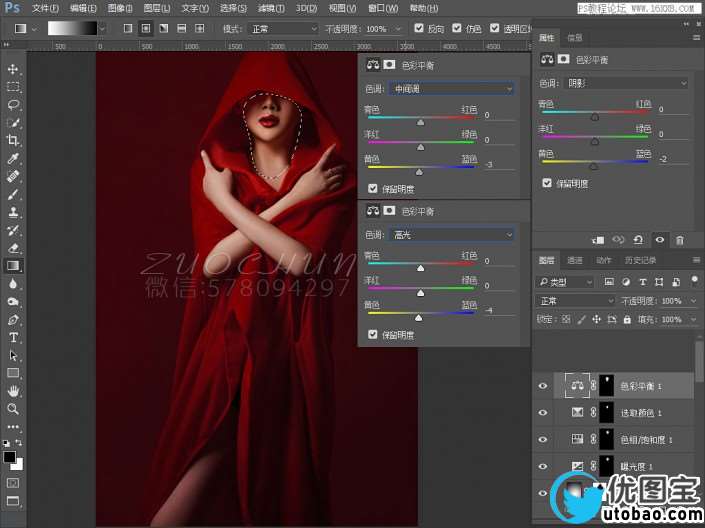Toggle the Reverse checkbox in options bar
This screenshot has width=705, height=528.
(419, 28)
